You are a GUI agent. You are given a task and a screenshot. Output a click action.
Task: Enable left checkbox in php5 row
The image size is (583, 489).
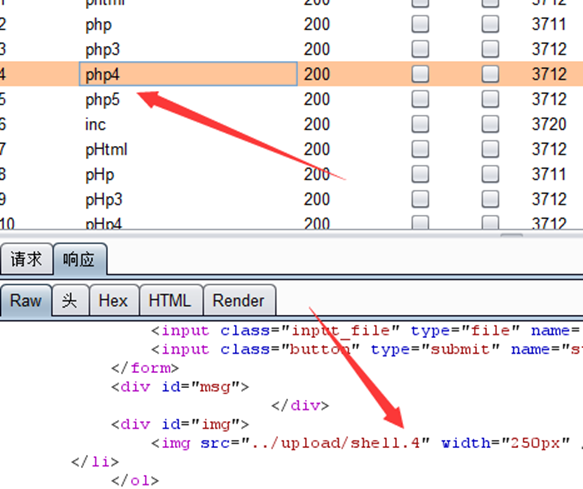(x=420, y=99)
